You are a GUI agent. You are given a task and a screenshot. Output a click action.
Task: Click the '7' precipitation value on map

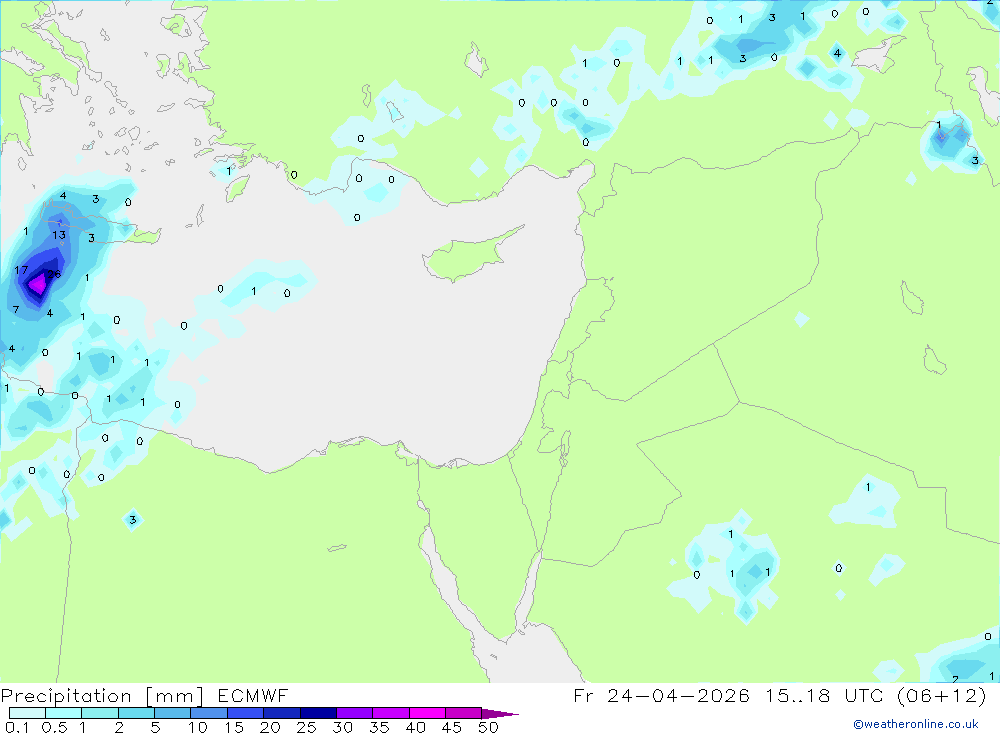pyautogui.click(x=16, y=309)
